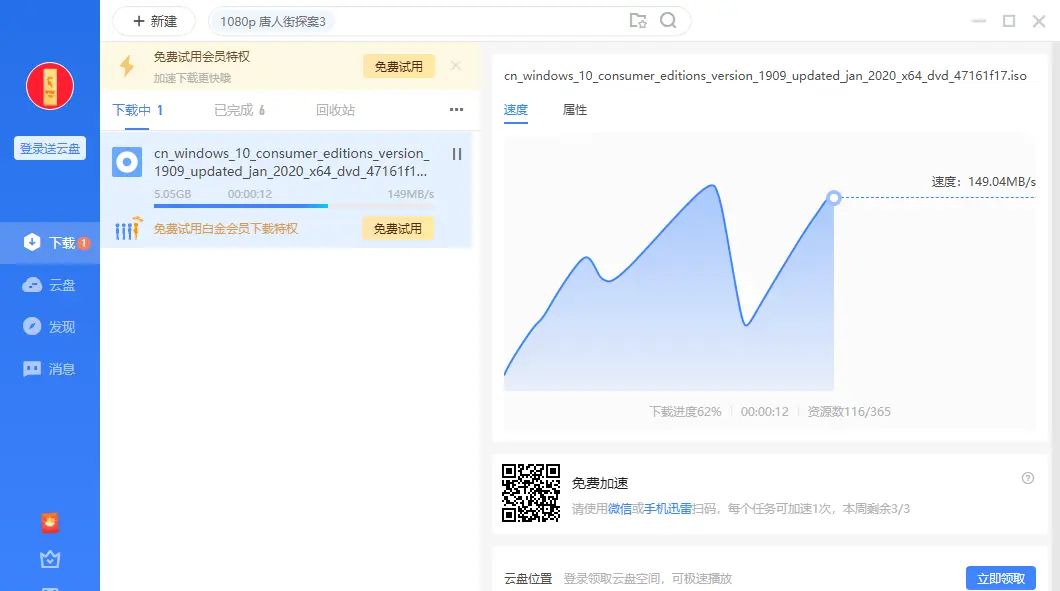Switch to the 速度 tab in details

click(x=516, y=110)
